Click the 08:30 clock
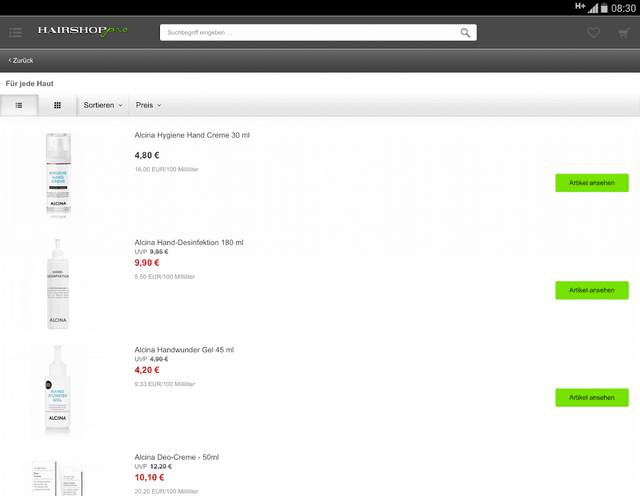The width and height of the screenshot is (640, 496). point(623,8)
